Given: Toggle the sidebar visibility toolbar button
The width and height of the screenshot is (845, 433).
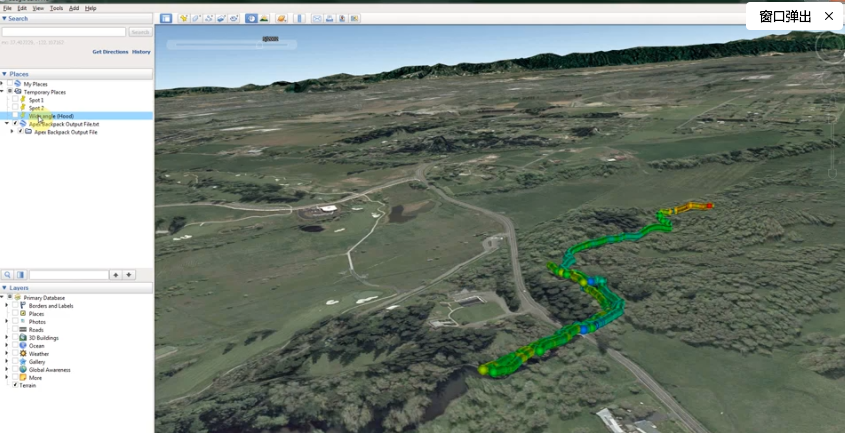Looking at the screenshot, I should pyautogui.click(x=166, y=18).
